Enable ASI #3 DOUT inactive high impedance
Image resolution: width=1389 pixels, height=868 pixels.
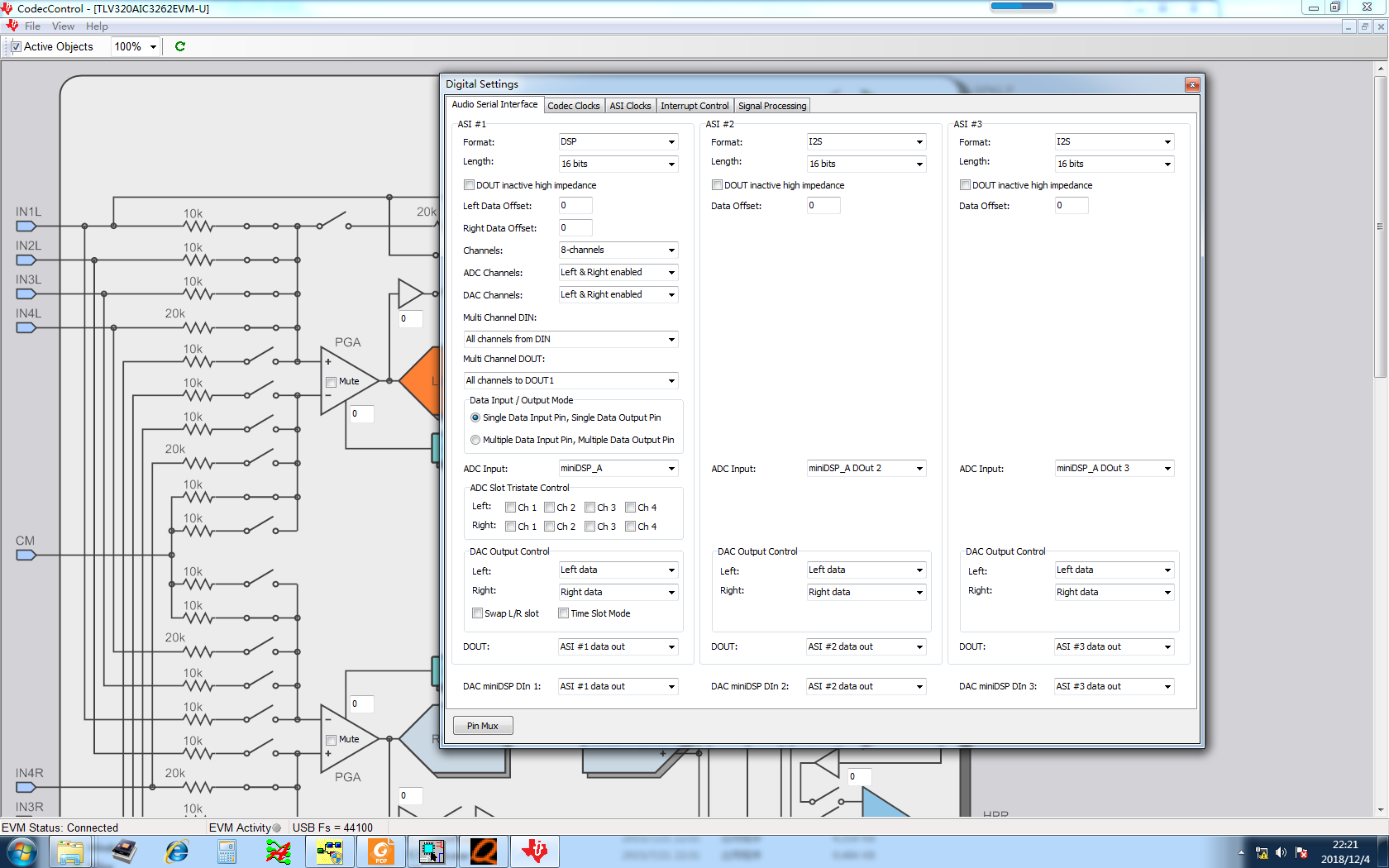tap(965, 185)
